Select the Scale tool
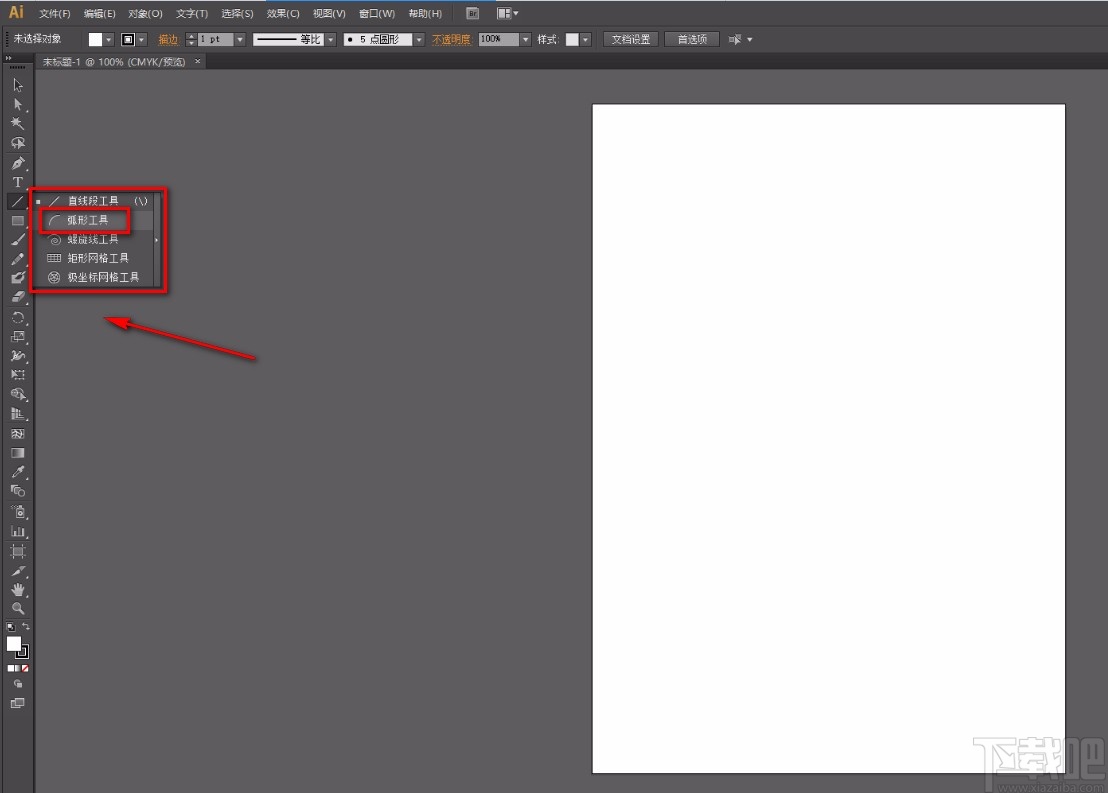 [18, 337]
